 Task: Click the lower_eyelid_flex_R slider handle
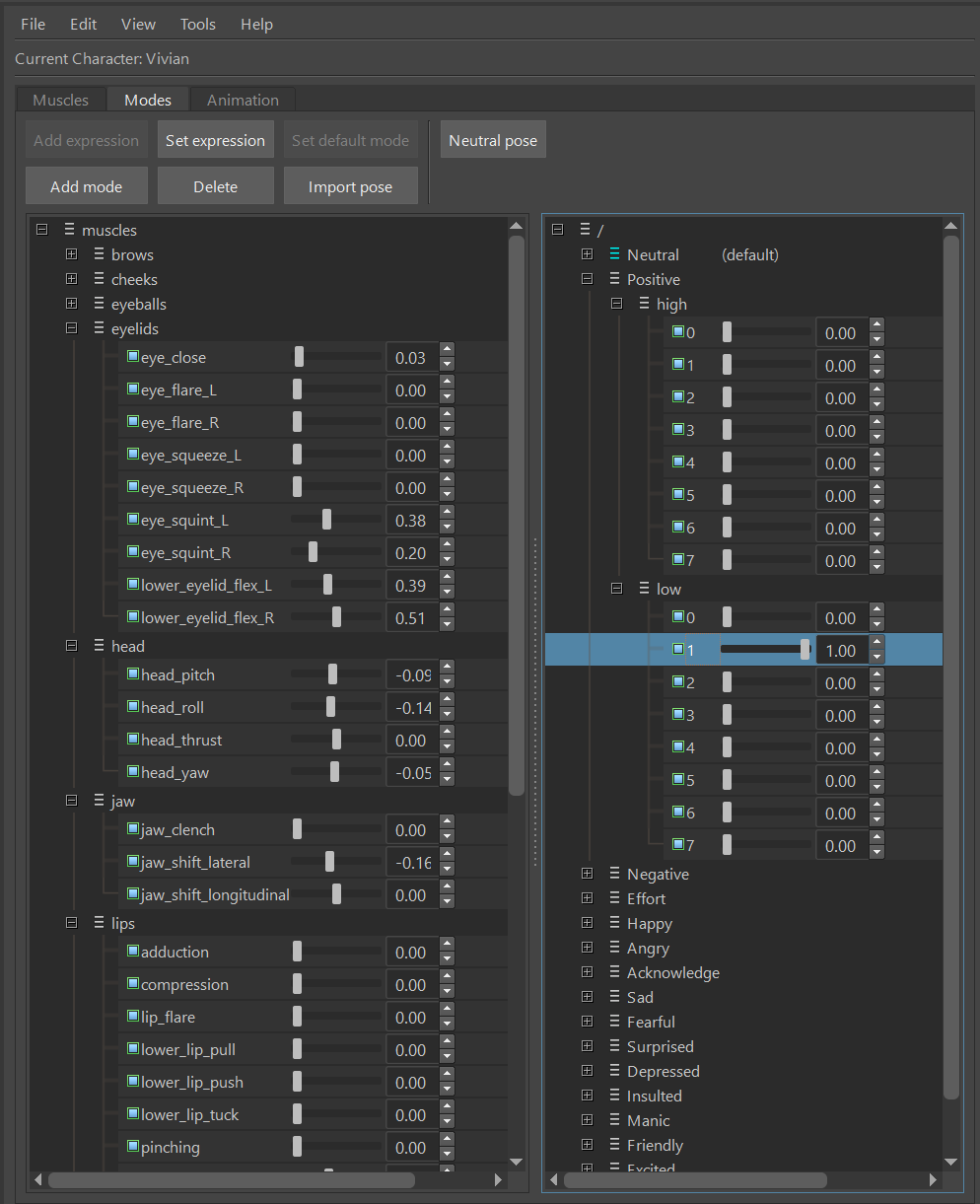tap(337, 617)
